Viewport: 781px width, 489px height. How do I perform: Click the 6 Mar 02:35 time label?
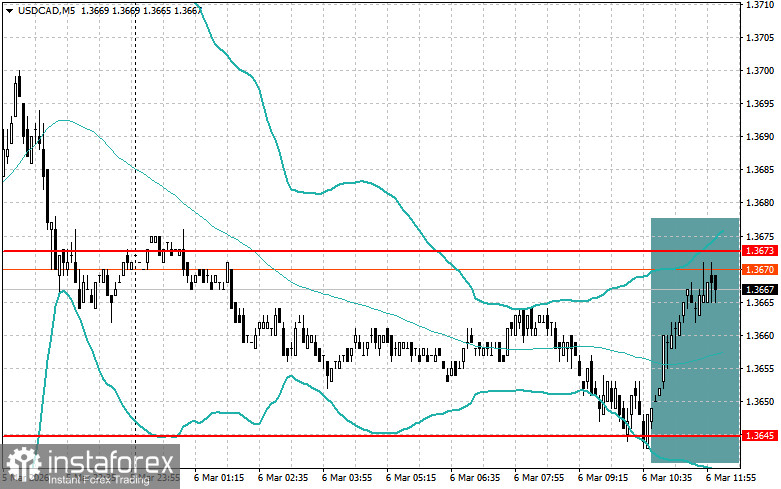coord(283,478)
